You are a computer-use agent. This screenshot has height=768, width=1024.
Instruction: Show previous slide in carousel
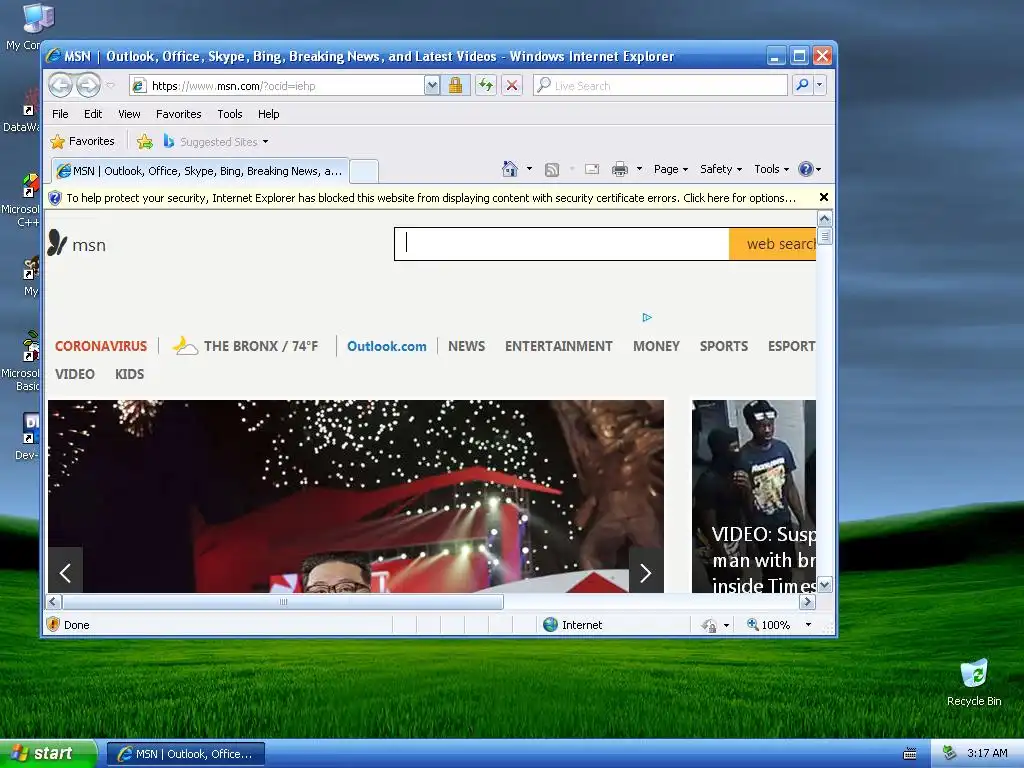click(65, 573)
